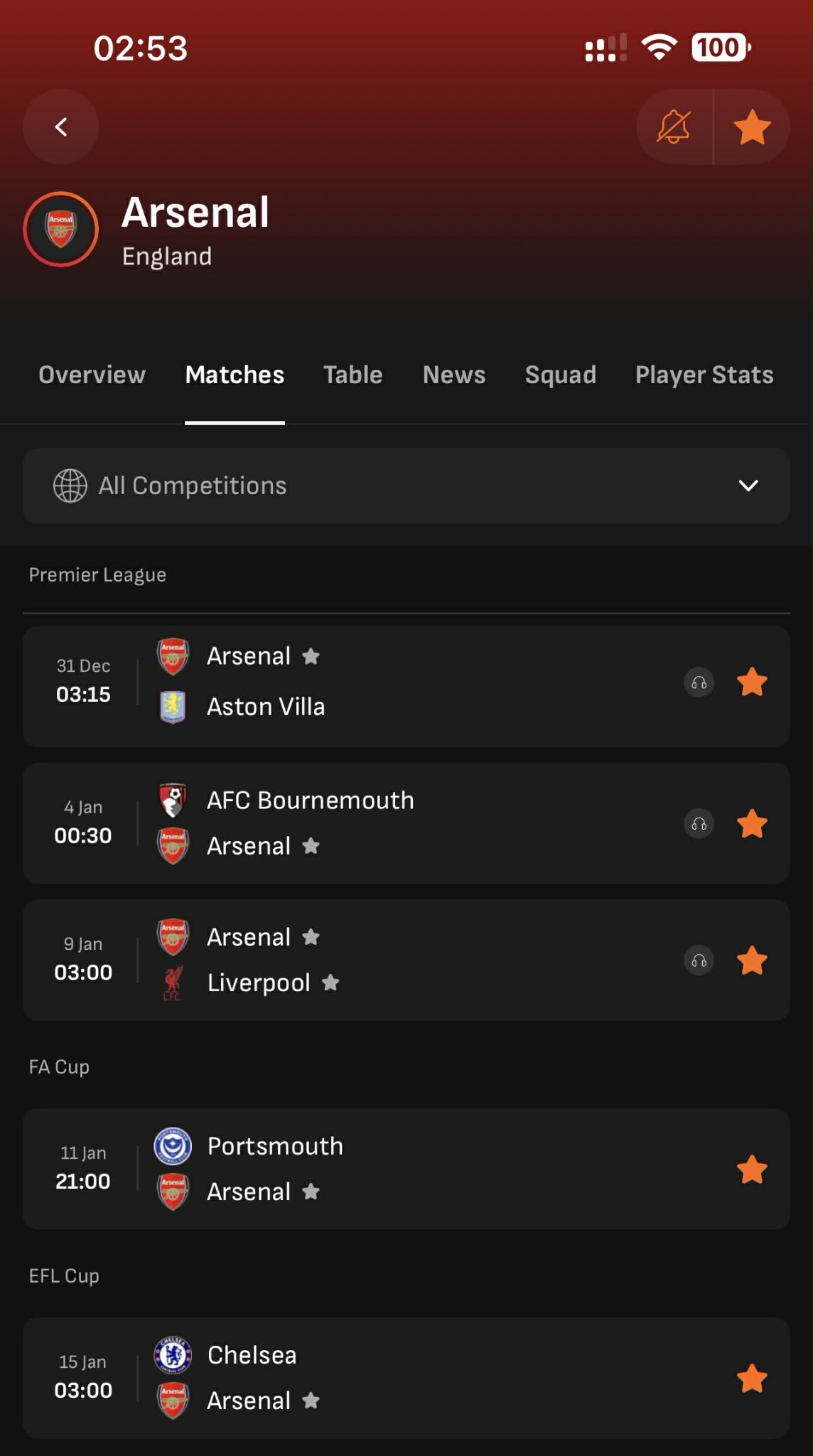The image size is (813, 1456).
Task: Open the Portsmouth vs Arsenal fixture
Action: pyautogui.click(x=426, y=1169)
